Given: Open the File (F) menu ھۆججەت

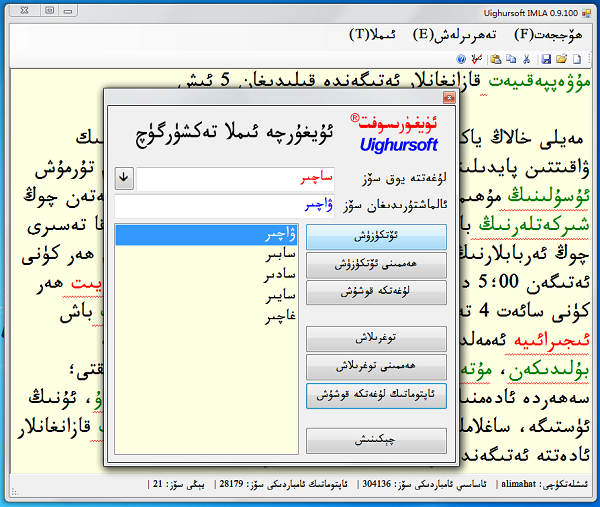Looking at the screenshot, I should 548,35.
